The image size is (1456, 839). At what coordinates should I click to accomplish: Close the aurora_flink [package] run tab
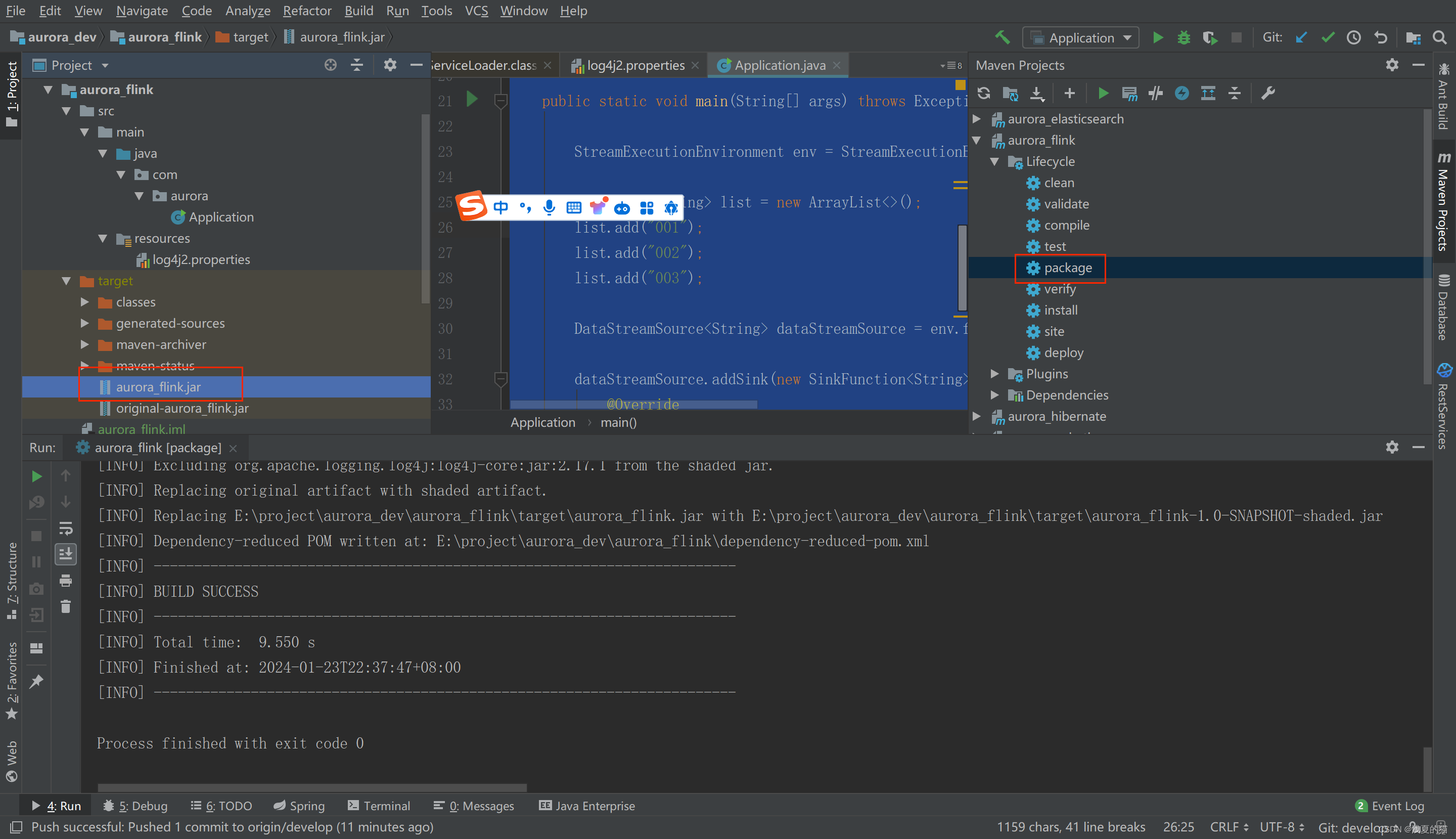coord(233,448)
